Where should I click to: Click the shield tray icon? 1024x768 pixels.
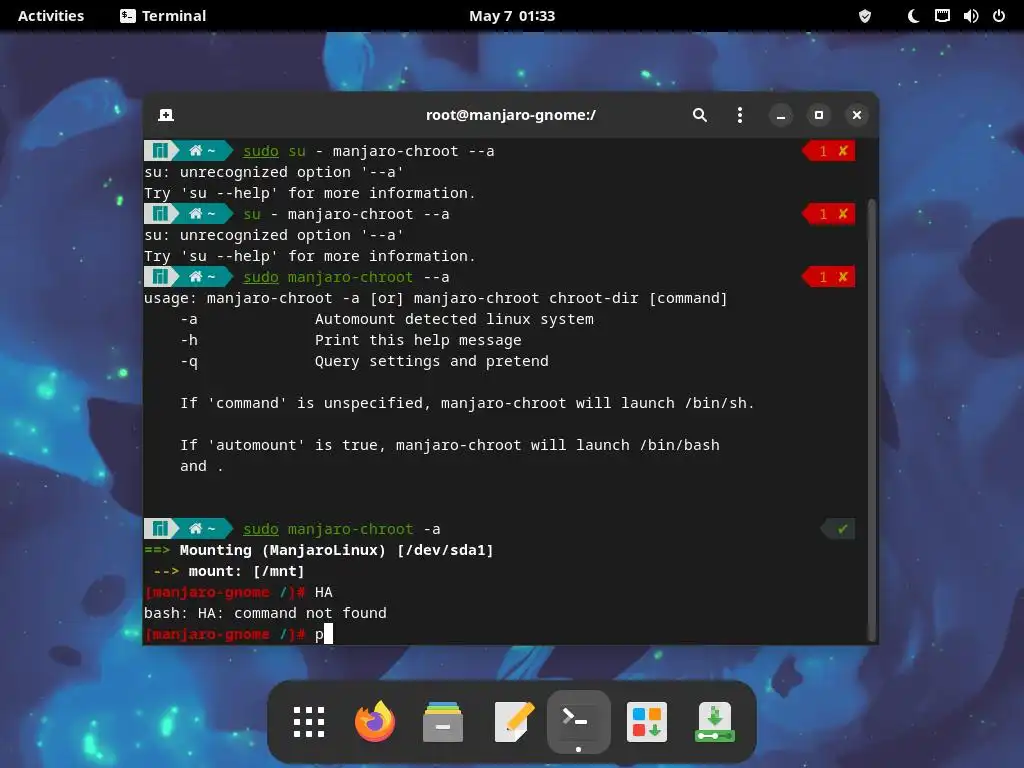click(x=865, y=16)
